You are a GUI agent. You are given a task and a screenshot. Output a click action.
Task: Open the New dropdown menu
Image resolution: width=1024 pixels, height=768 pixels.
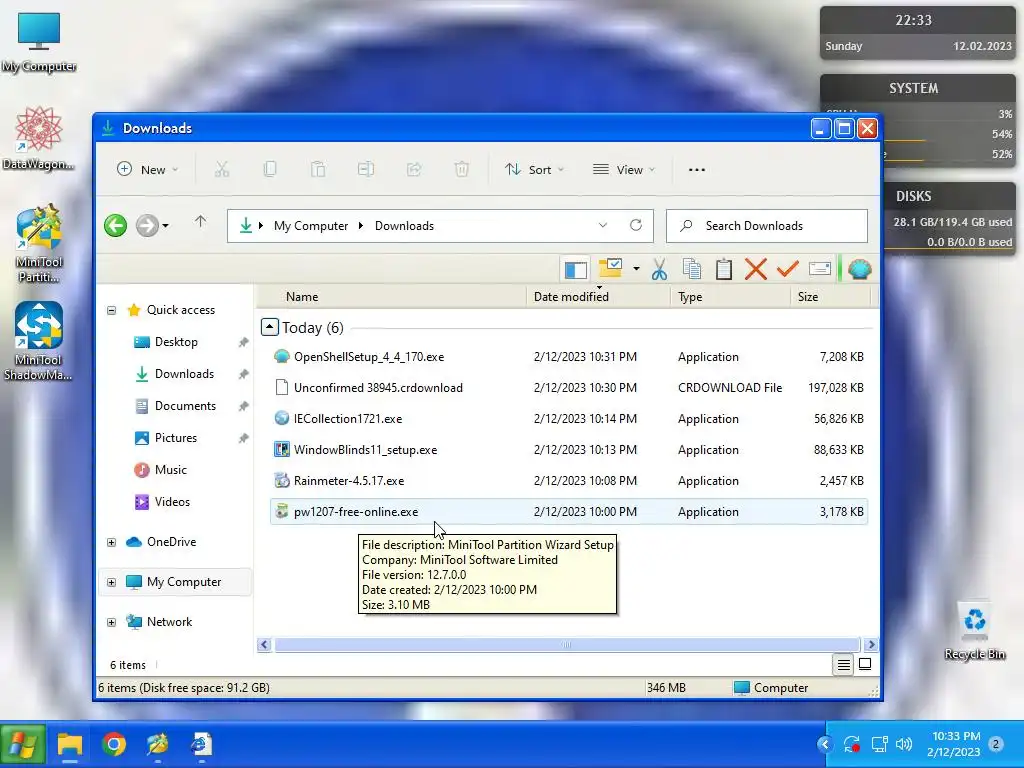[x=147, y=170]
